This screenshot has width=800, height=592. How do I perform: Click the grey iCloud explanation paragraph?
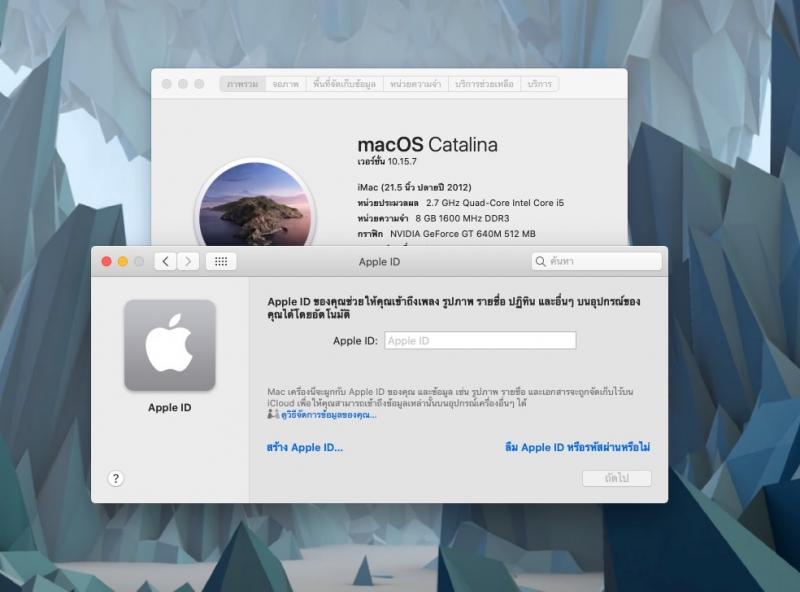(450, 397)
